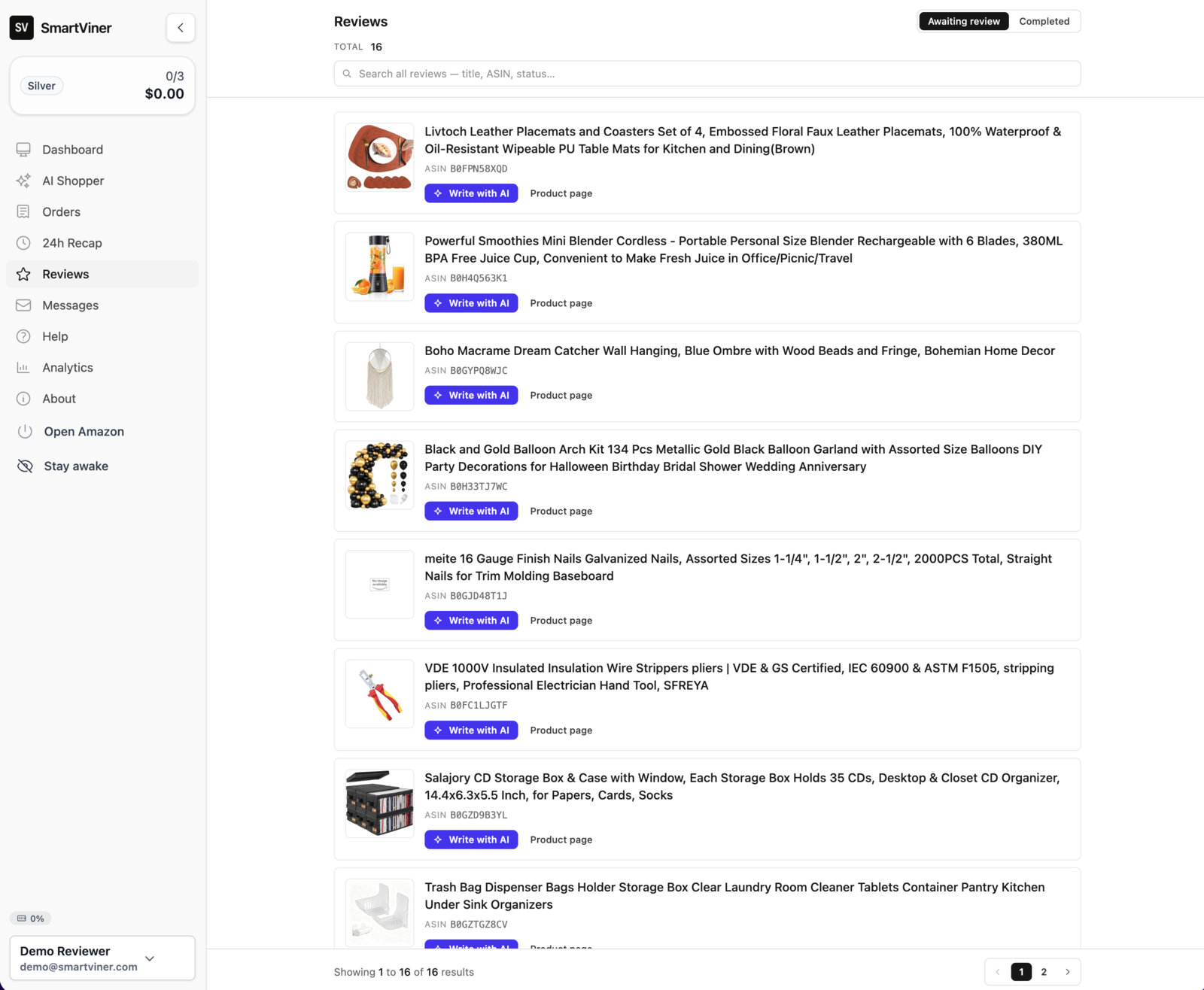Click the Open Amazon power icon

(25, 432)
